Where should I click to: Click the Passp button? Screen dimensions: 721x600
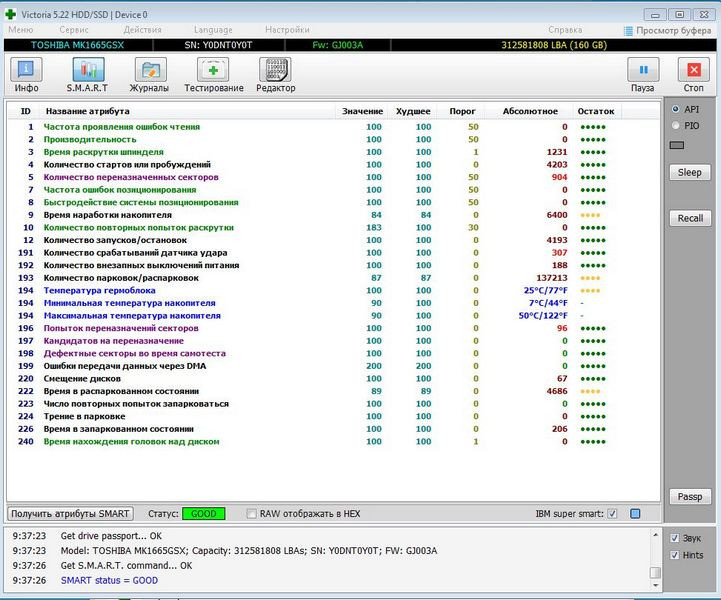tap(689, 497)
